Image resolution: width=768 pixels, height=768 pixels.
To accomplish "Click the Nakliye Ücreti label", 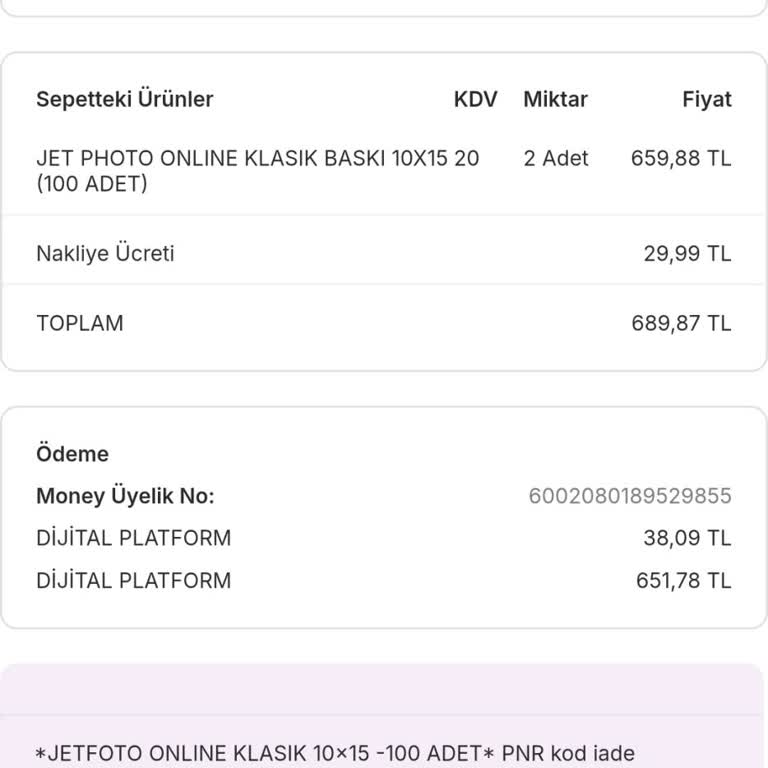I will tap(105, 253).
